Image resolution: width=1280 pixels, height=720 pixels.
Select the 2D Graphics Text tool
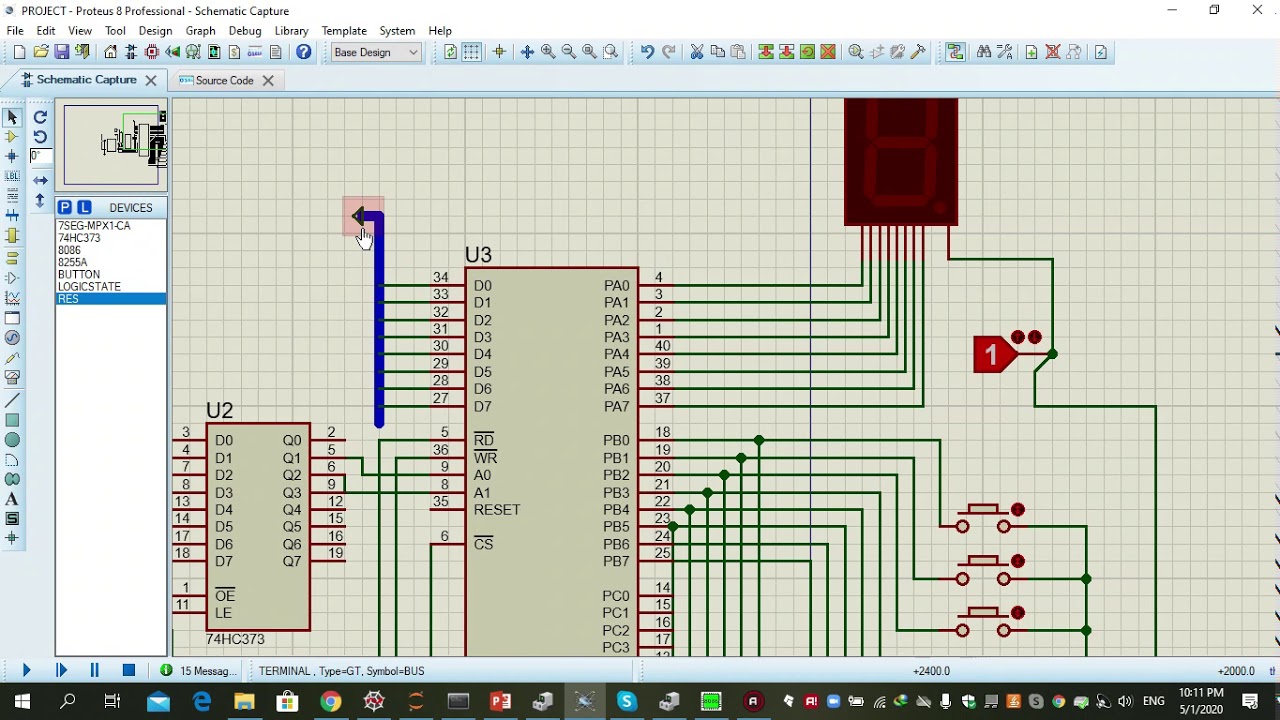tap(12, 499)
